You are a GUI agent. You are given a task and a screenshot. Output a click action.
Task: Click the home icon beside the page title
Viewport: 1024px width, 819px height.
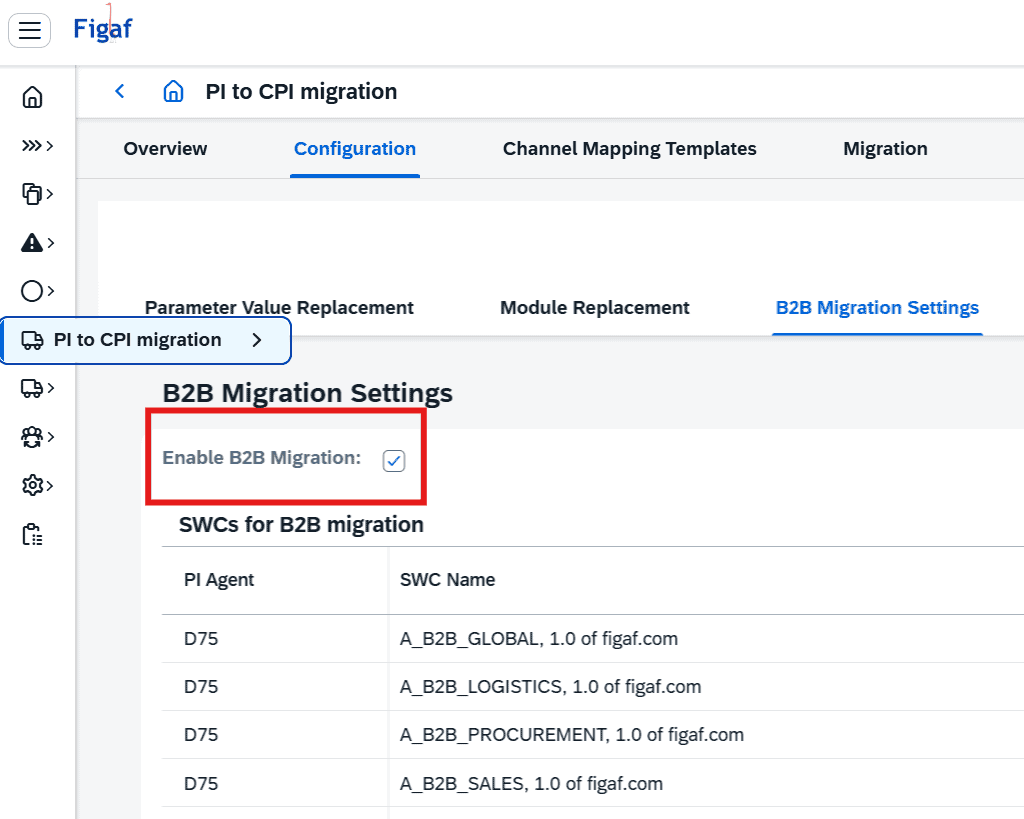[173, 91]
